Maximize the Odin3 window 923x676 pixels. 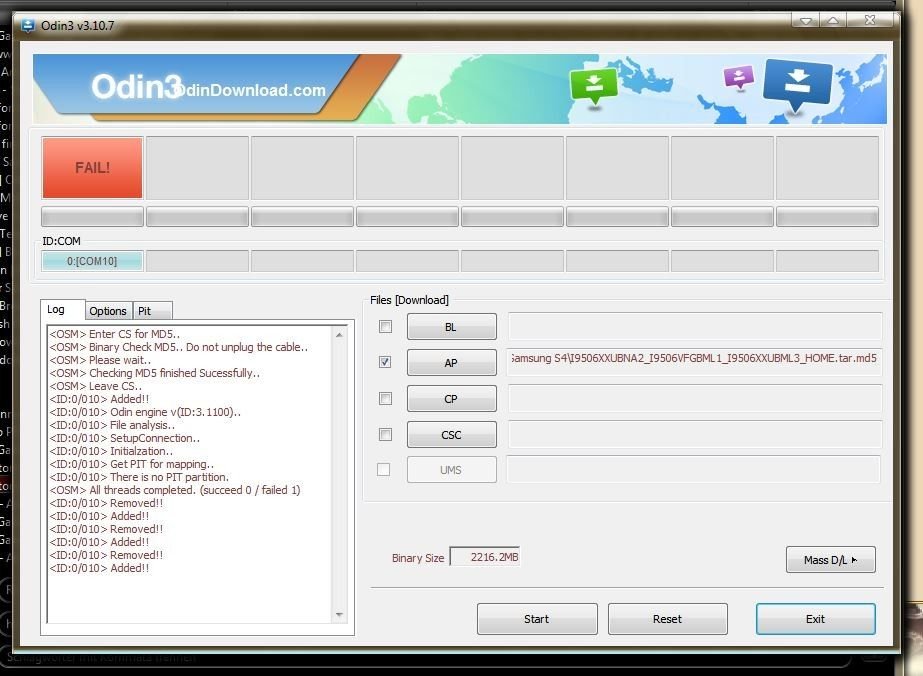tap(833, 21)
